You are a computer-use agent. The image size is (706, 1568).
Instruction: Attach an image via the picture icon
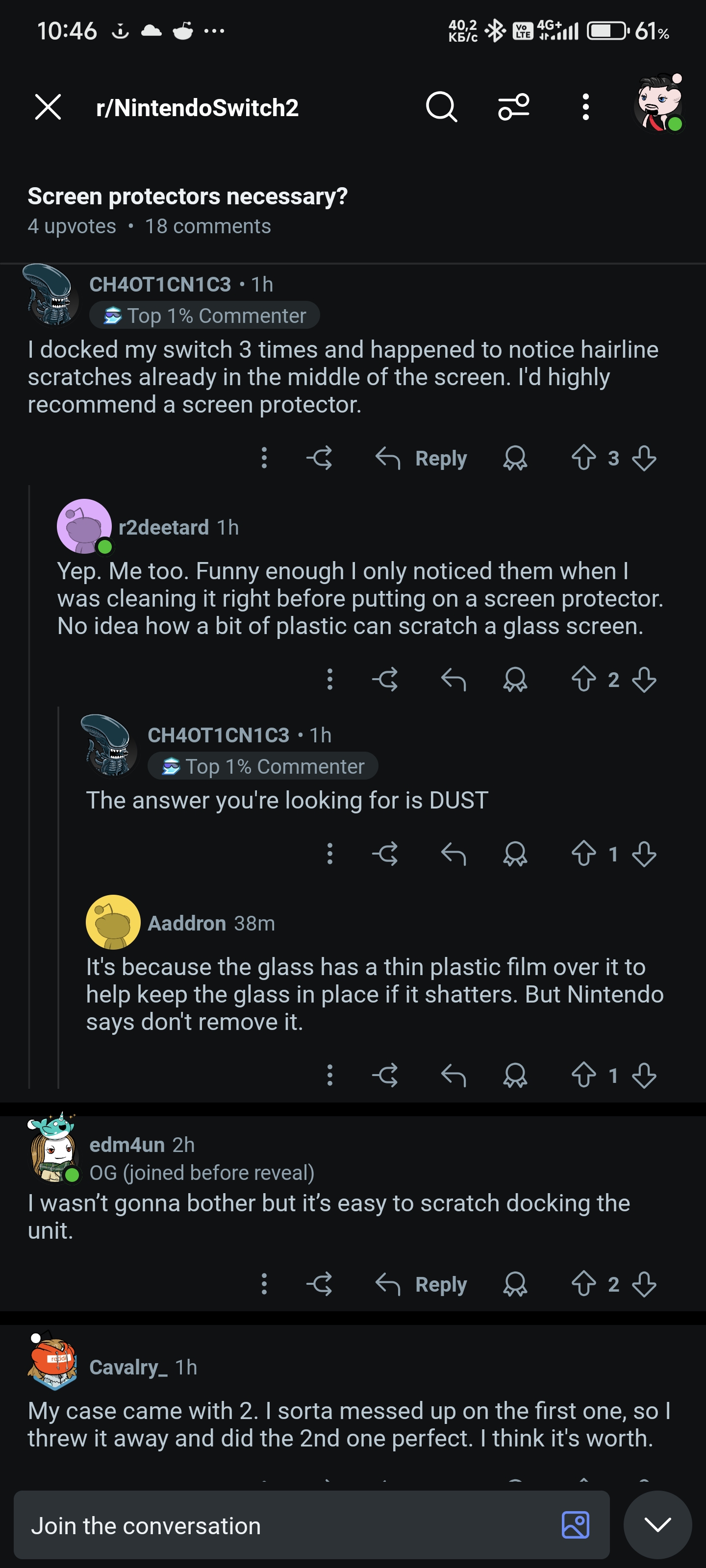[575, 1525]
